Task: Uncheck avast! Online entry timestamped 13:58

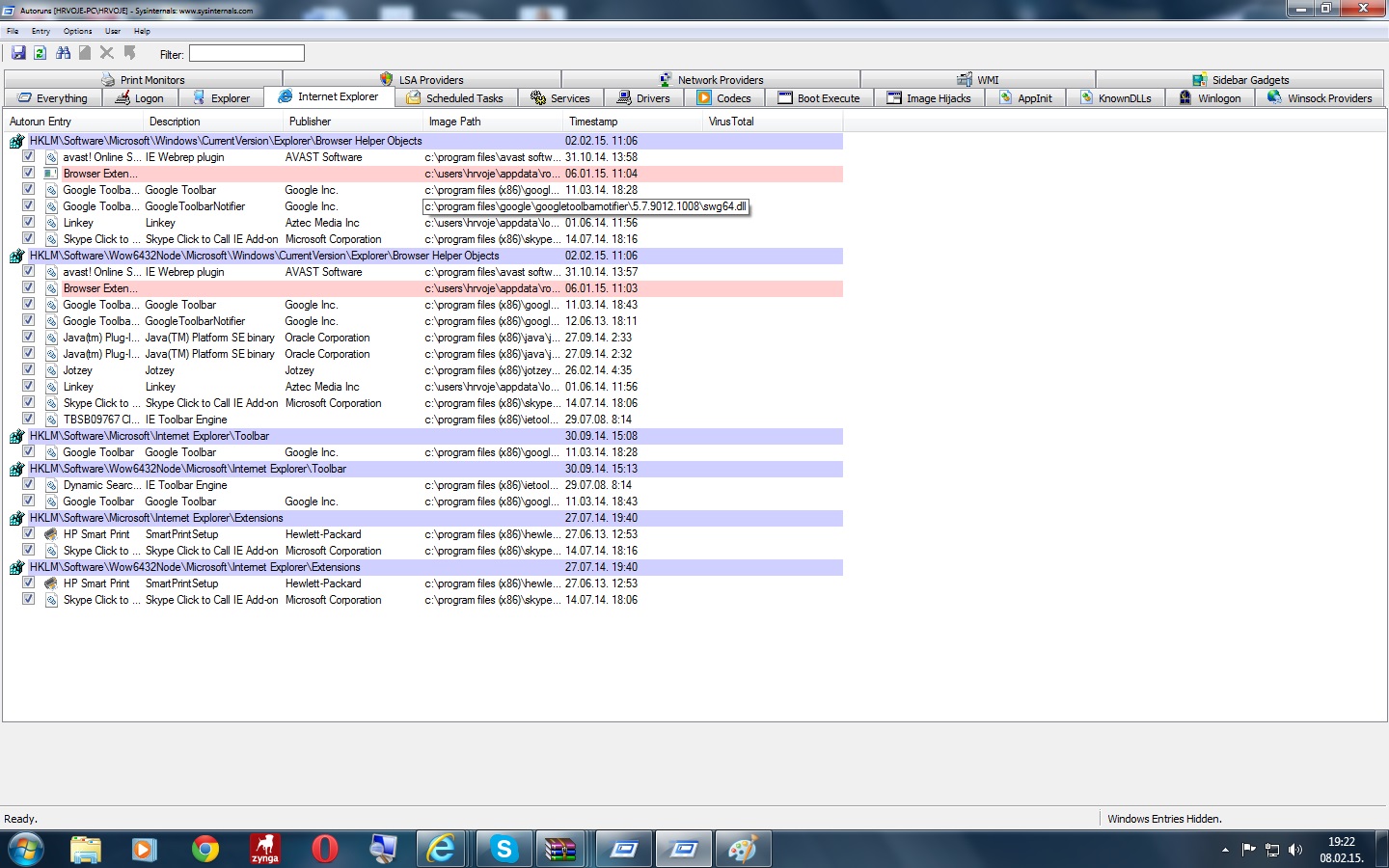Action: pos(29,156)
